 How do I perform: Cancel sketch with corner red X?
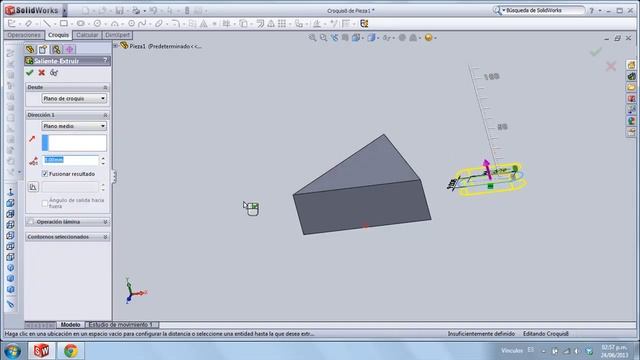tap(611, 66)
